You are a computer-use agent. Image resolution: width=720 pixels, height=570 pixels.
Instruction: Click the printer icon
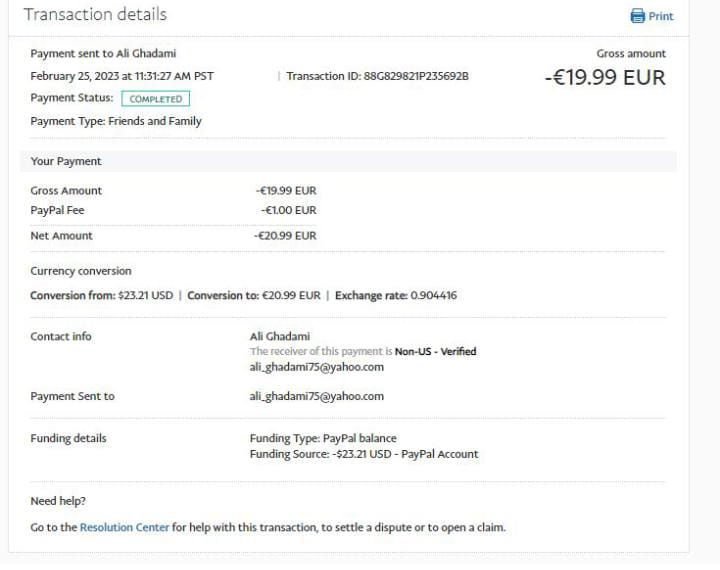(x=638, y=16)
